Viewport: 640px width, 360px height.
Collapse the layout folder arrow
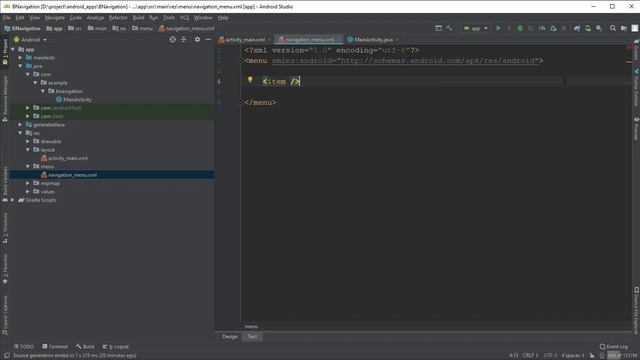(28, 149)
